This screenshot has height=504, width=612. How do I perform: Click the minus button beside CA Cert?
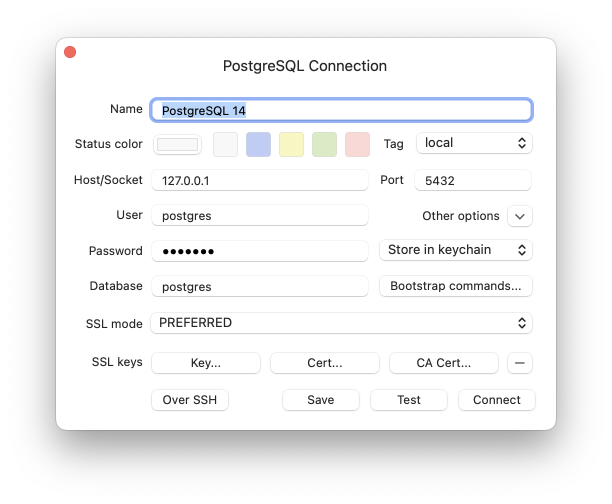[x=520, y=362]
